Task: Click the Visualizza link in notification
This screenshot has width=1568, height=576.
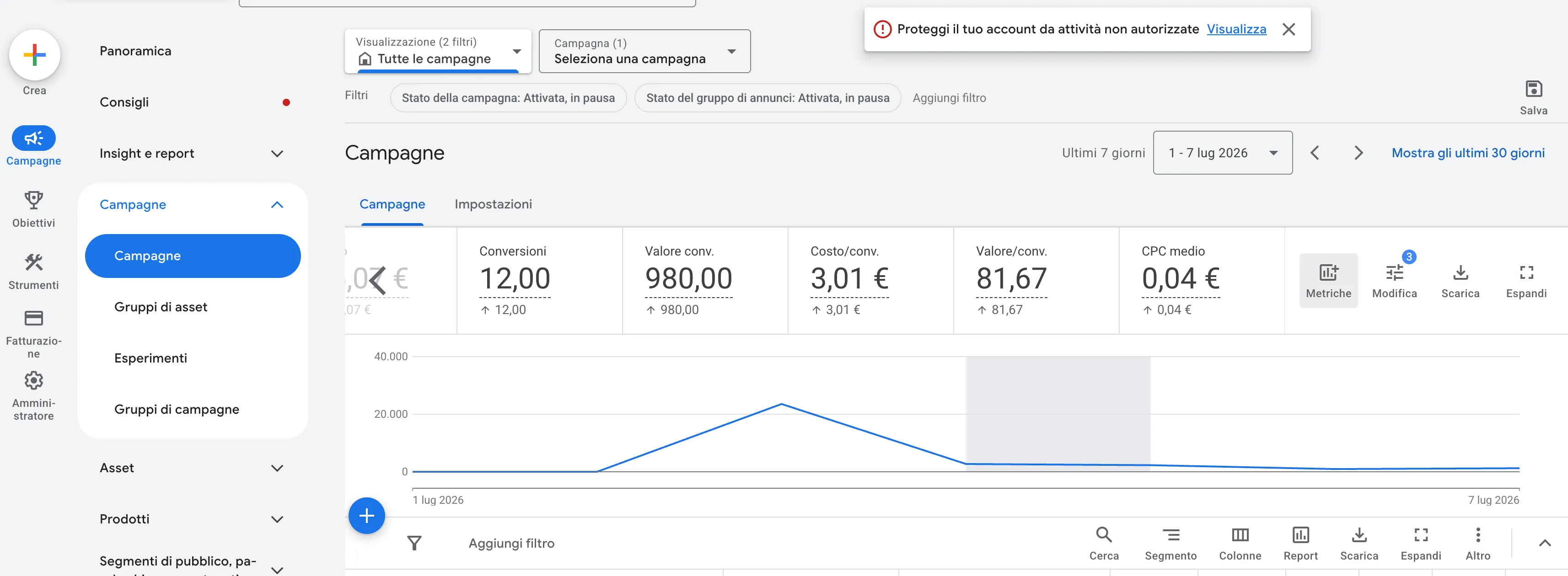Action: point(1236,29)
